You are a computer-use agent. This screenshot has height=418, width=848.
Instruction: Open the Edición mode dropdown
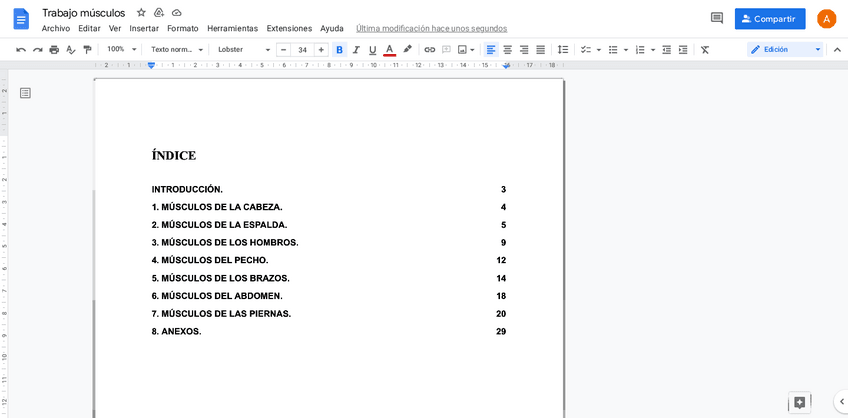tap(785, 50)
